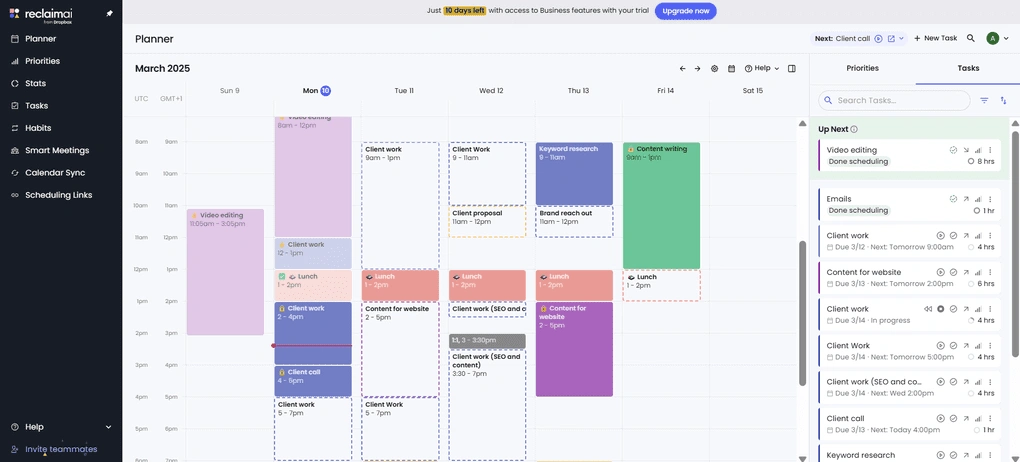The height and width of the screenshot is (462, 1020).
Task: Click dashed check icon on Video editing task
Action: point(953,150)
